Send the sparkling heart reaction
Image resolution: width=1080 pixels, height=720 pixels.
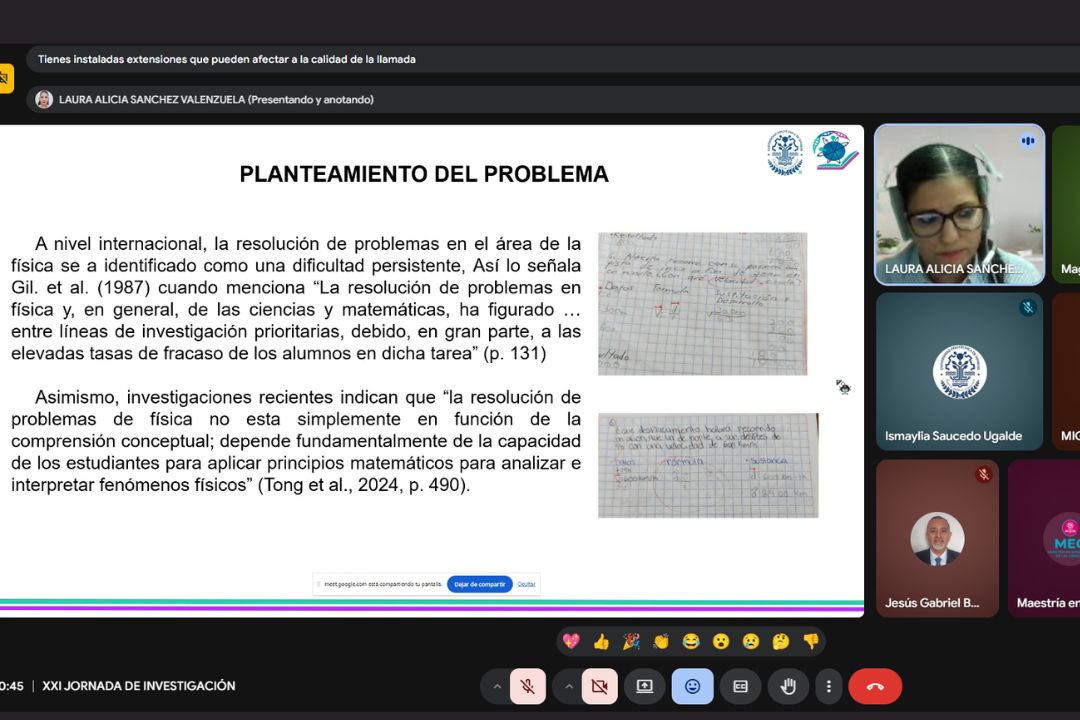(x=571, y=641)
